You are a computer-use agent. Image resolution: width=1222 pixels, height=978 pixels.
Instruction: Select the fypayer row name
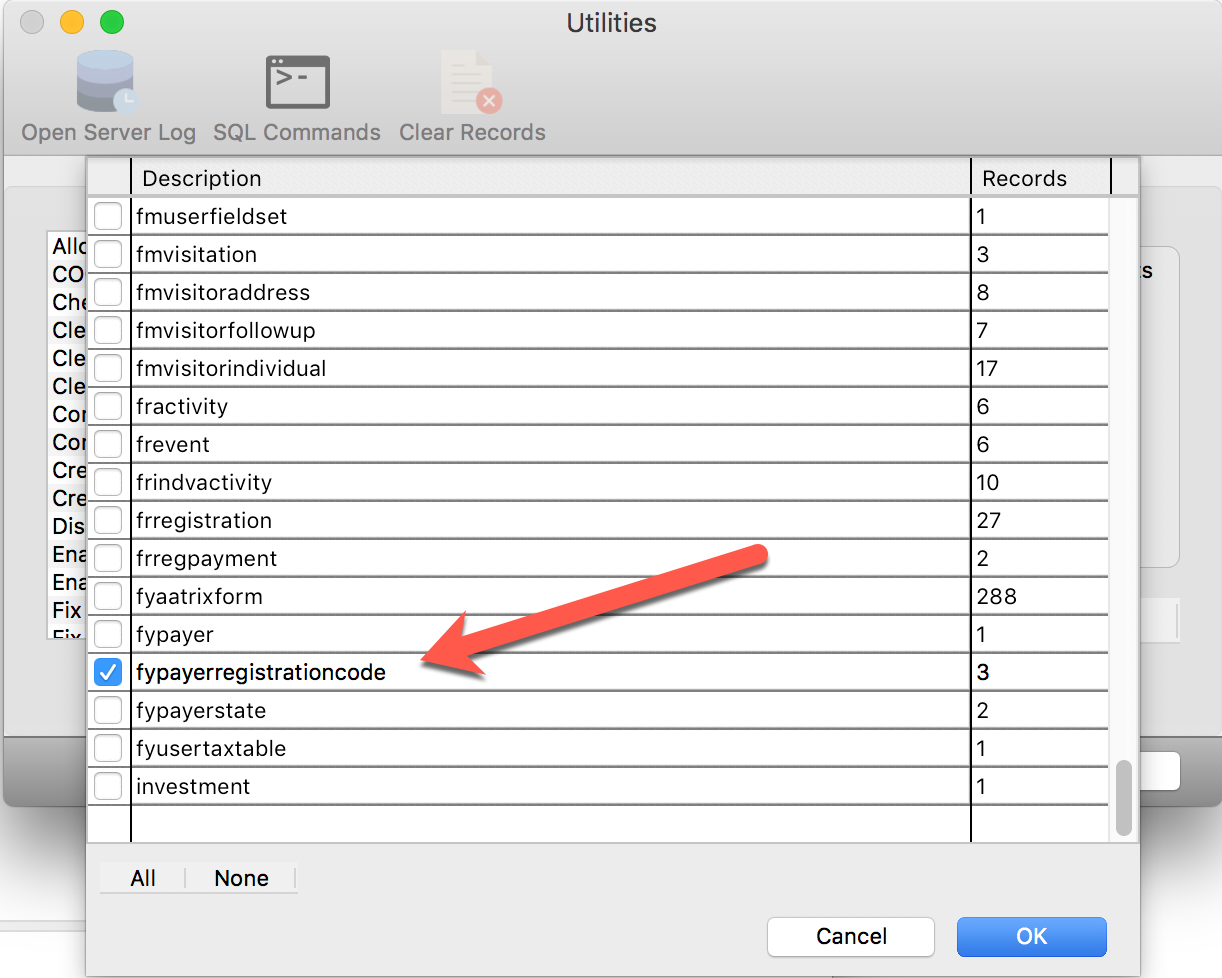(175, 635)
